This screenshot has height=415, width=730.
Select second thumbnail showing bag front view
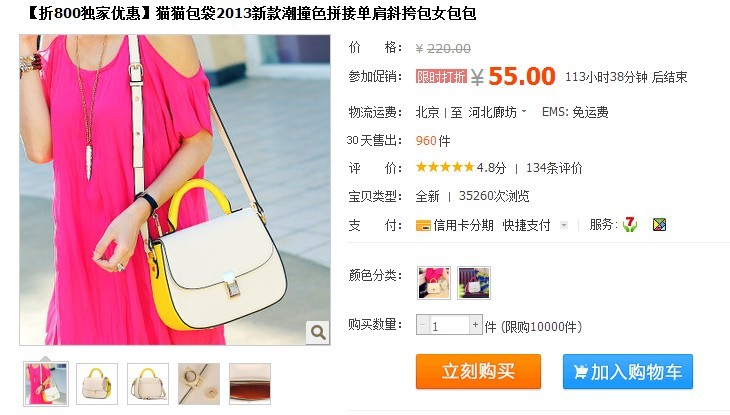(x=97, y=384)
